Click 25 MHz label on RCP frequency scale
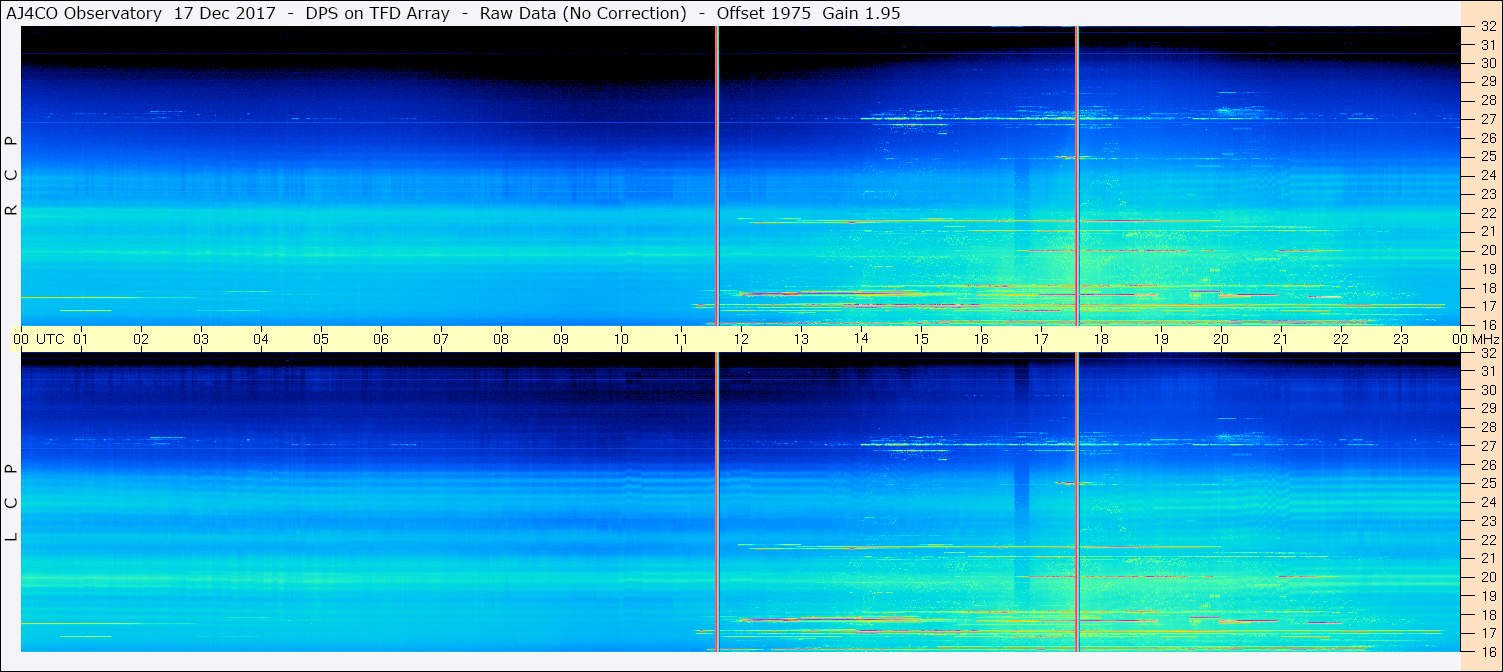This screenshot has height=672, width=1503. [x=1488, y=156]
